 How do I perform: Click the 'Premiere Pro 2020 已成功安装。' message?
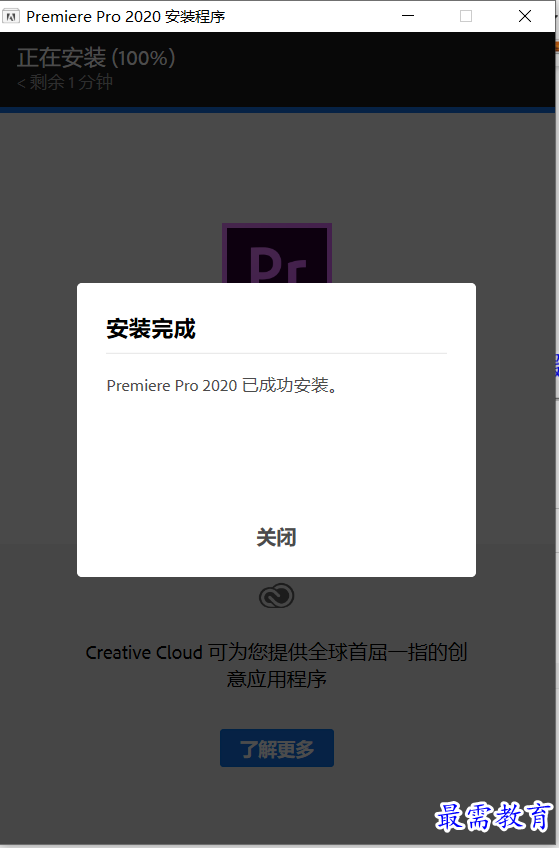222,386
